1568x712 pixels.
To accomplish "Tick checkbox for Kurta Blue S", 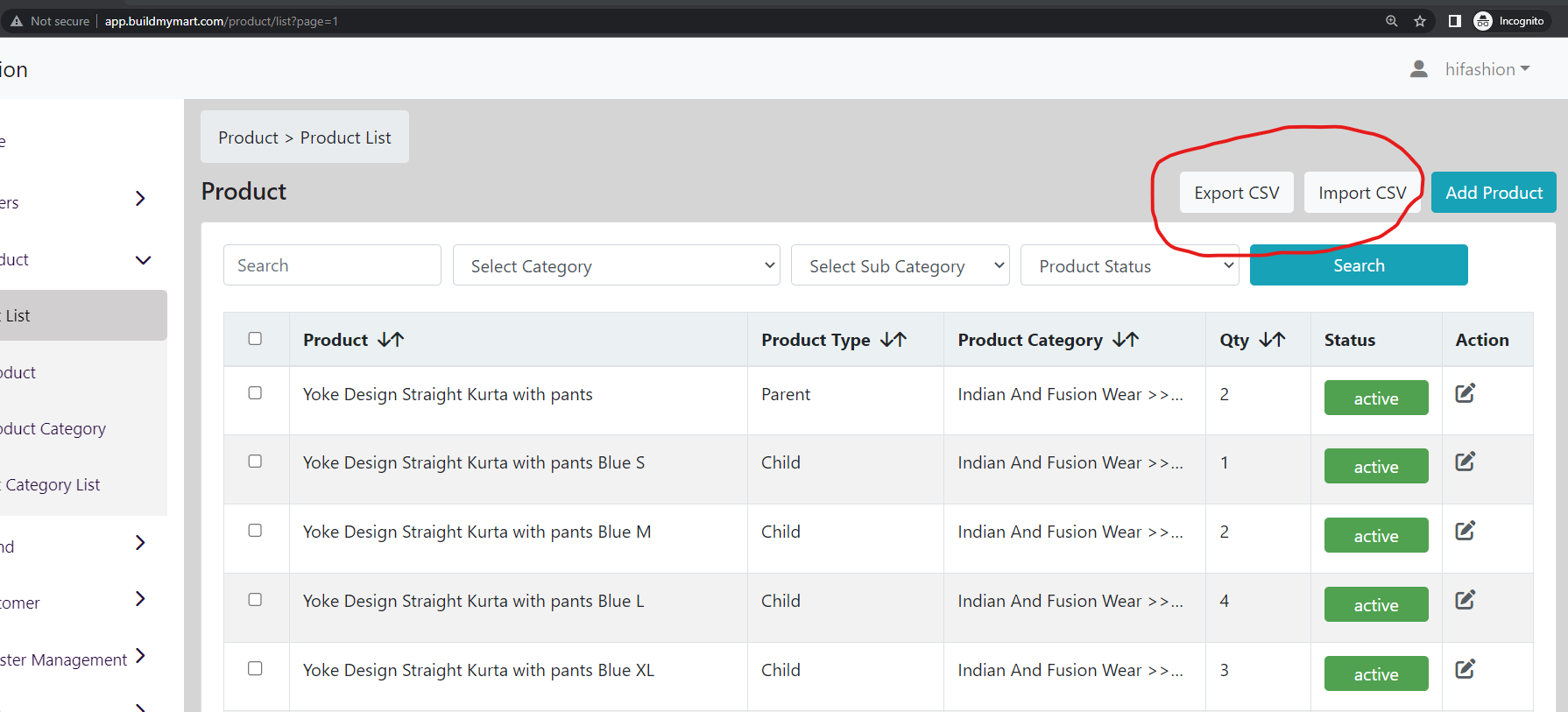I will [255, 461].
